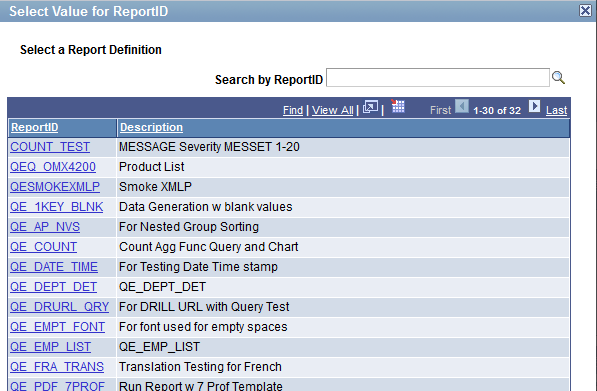597x391 pixels.
Task: Click 'Translation Testing for French' text
Action: click(200, 367)
